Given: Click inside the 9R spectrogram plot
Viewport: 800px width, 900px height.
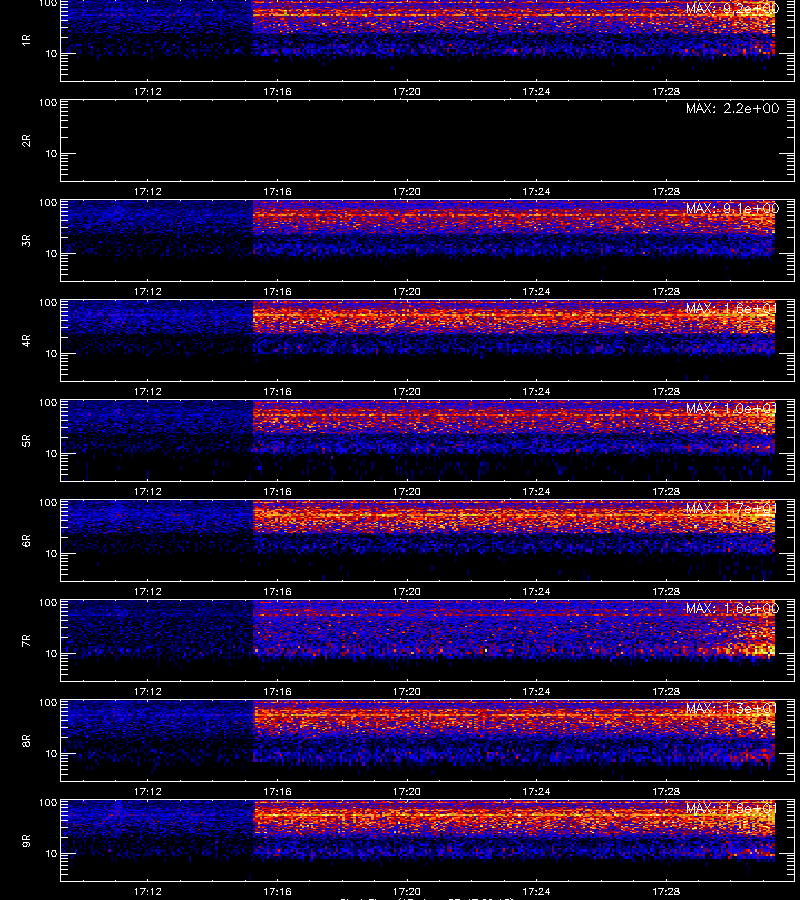Looking at the screenshot, I should [x=427, y=841].
